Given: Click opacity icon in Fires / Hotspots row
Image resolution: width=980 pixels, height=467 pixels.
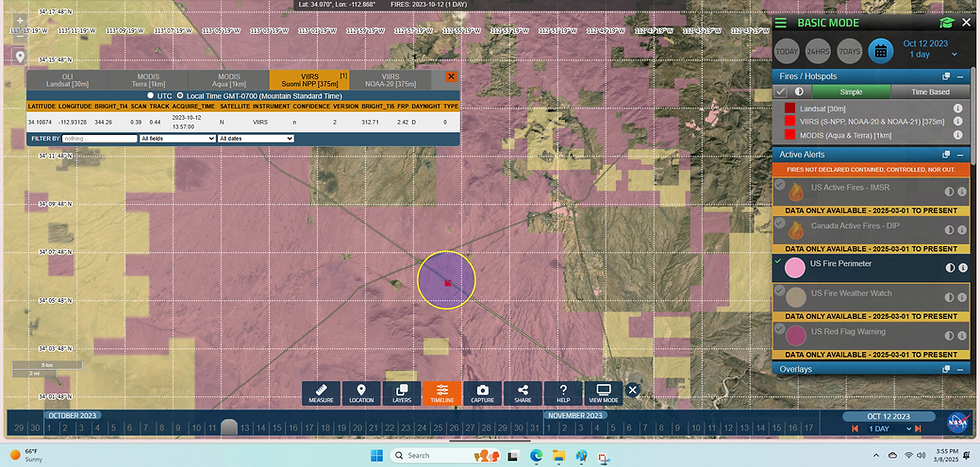Looking at the screenshot, I should click(x=798, y=92).
